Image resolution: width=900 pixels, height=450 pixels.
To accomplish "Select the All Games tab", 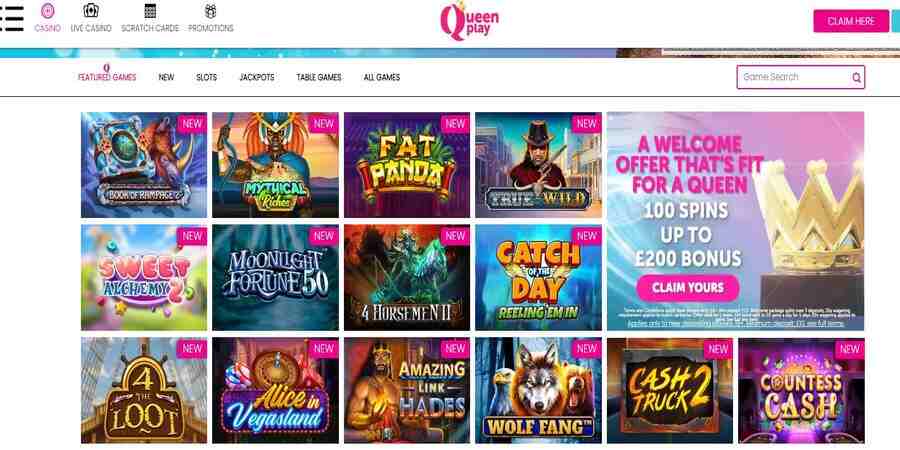I will 382,77.
